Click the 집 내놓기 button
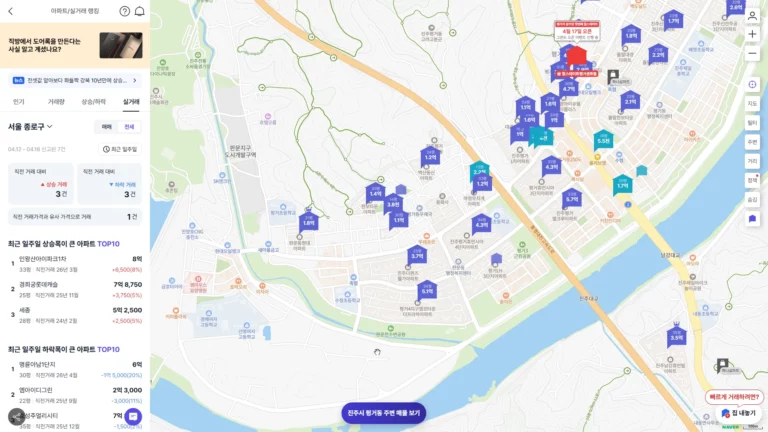768x432 pixels. pyautogui.click(x=738, y=413)
